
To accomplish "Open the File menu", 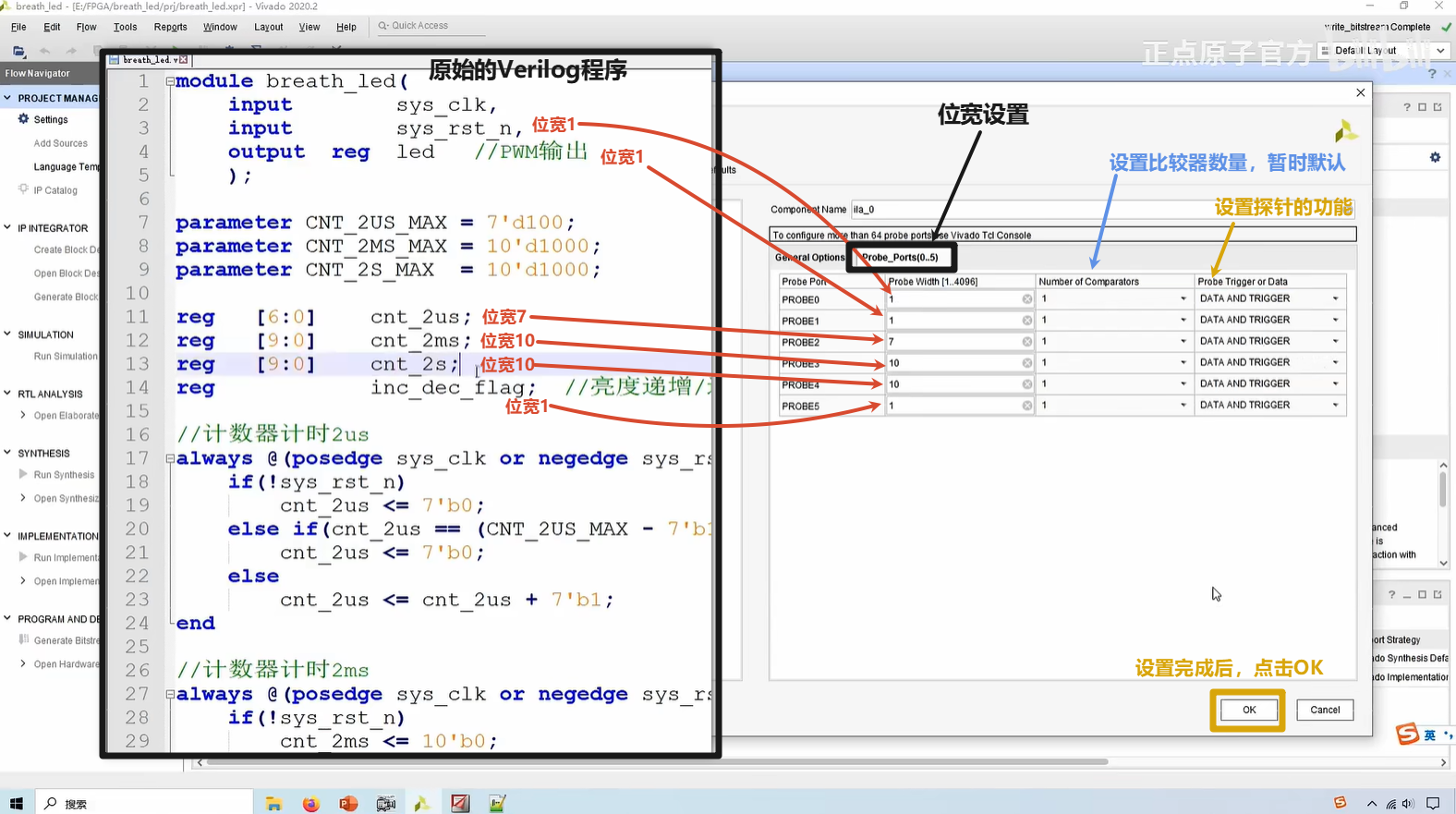I will pyautogui.click(x=18, y=27).
